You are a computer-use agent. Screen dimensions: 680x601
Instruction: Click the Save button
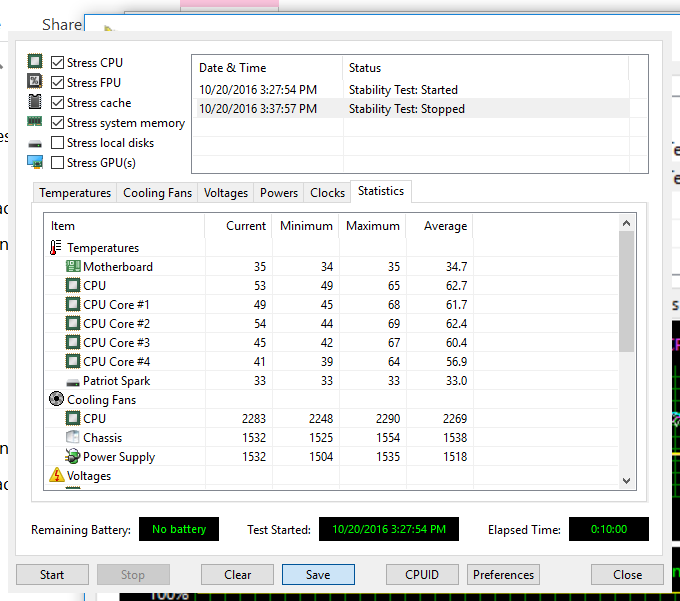[318, 575]
